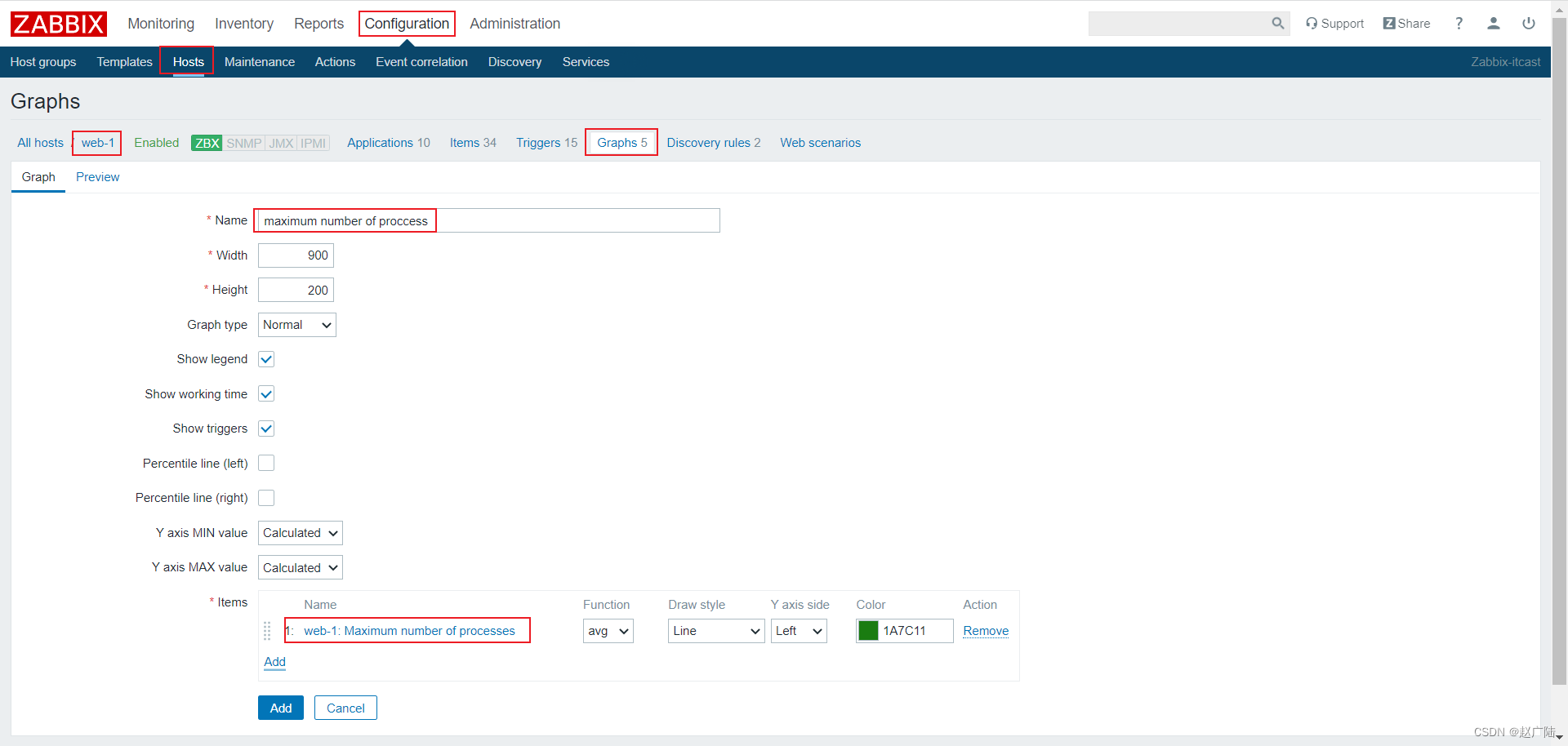Go to Hosts submenu

point(188,62)
